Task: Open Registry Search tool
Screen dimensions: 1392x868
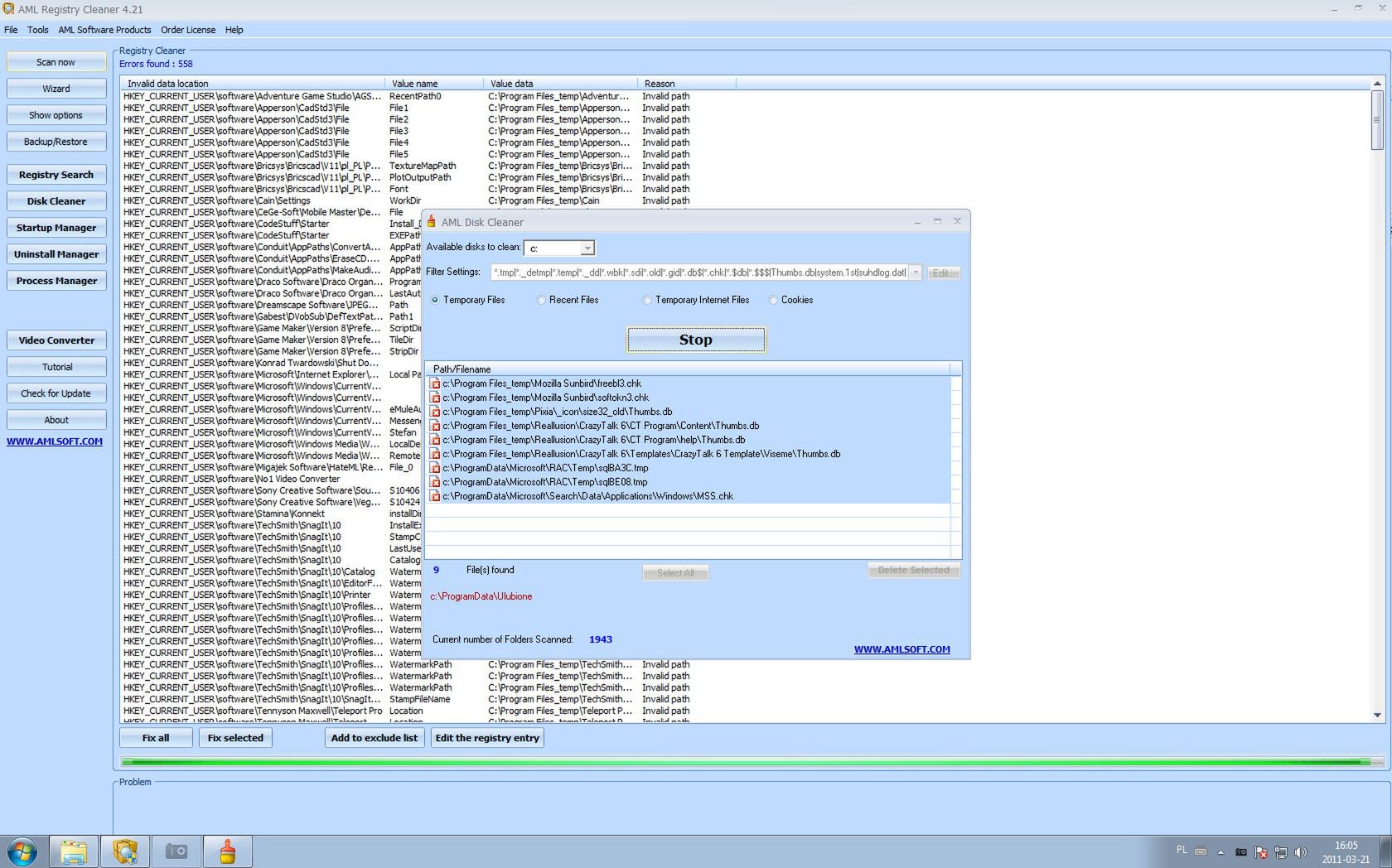Action: (56, 175)
